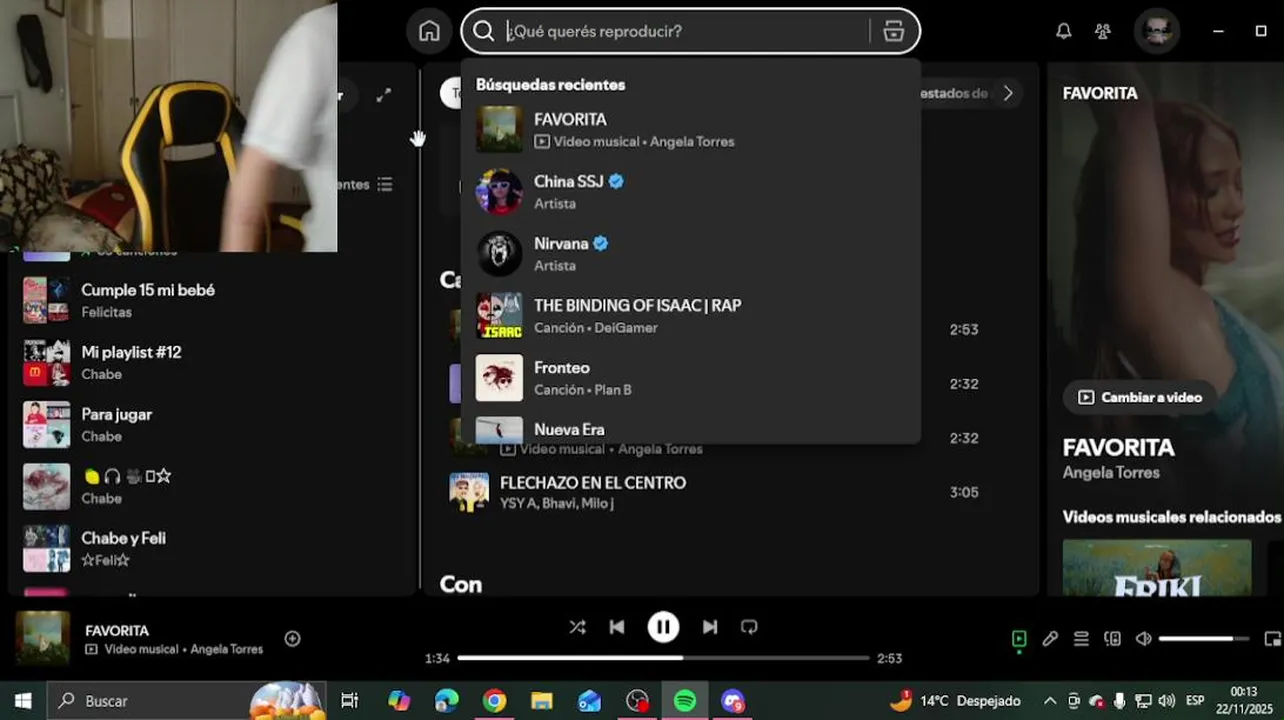Open the notifications bell
1284x720 pixels.
coord(1064,31)
